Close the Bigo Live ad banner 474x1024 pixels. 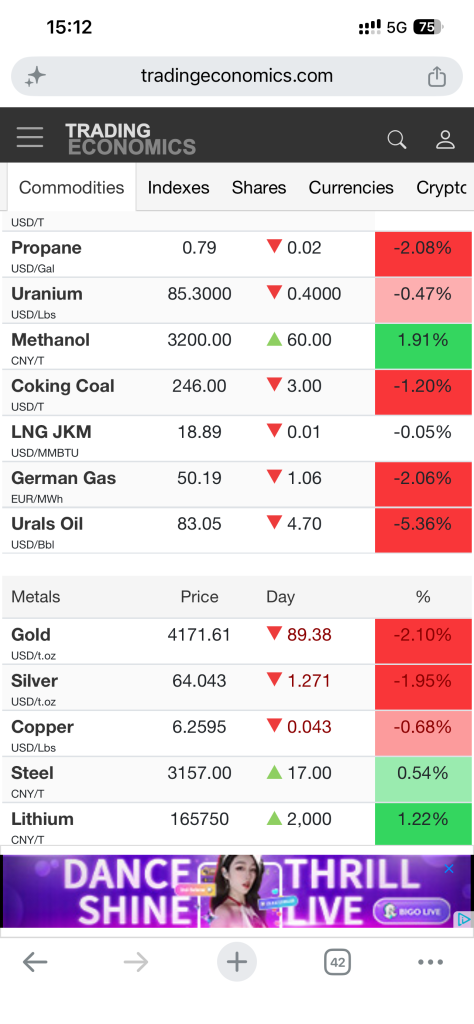tap(449, 869)
